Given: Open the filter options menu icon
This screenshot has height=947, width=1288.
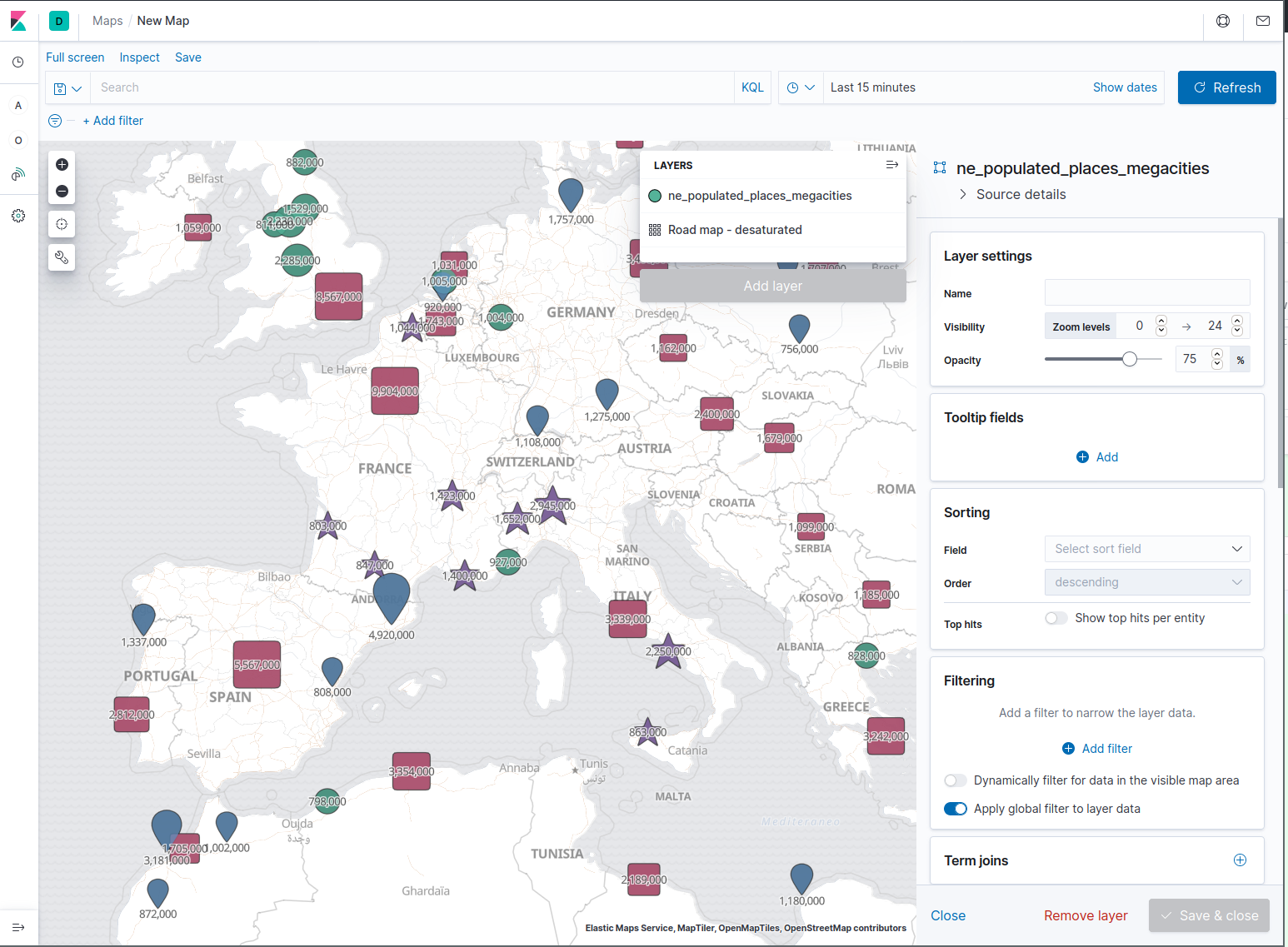Looking at the screenshot, I should coord(55,121).
